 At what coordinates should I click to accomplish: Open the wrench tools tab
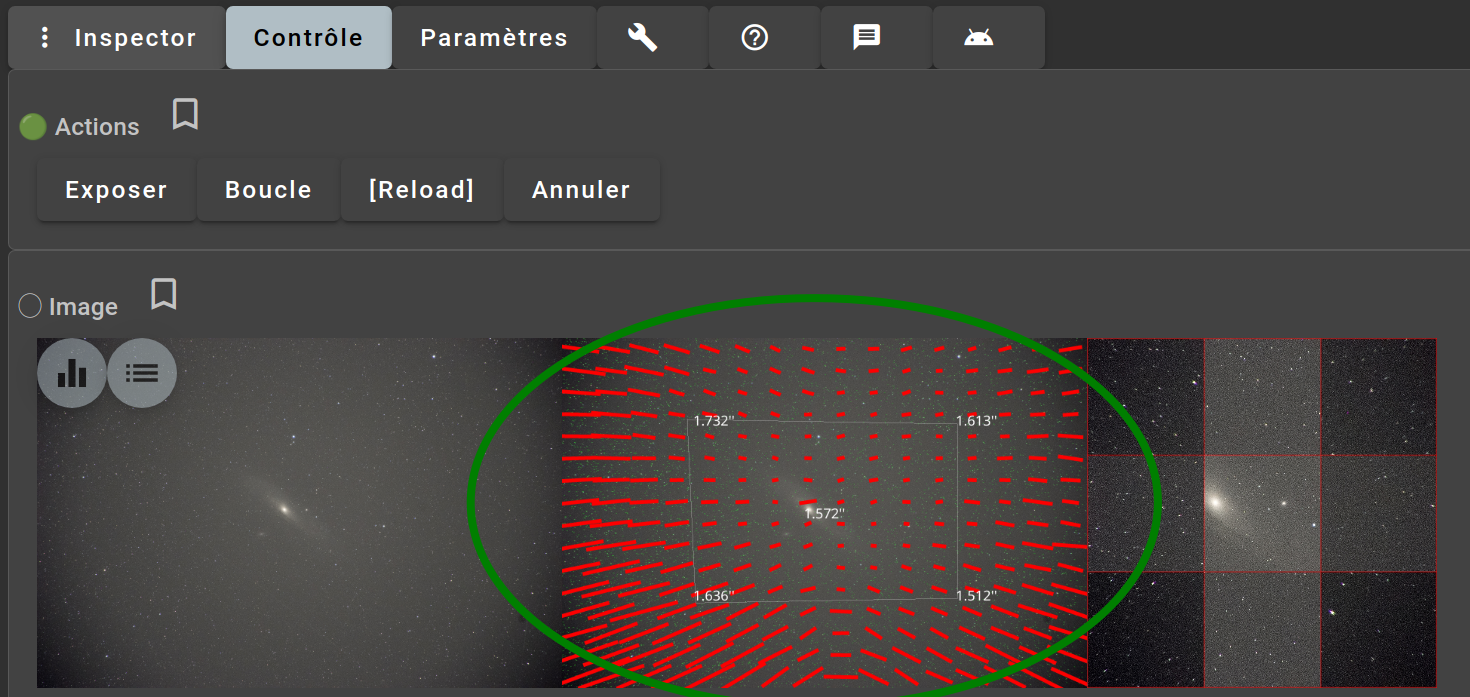tap(642, 38)
